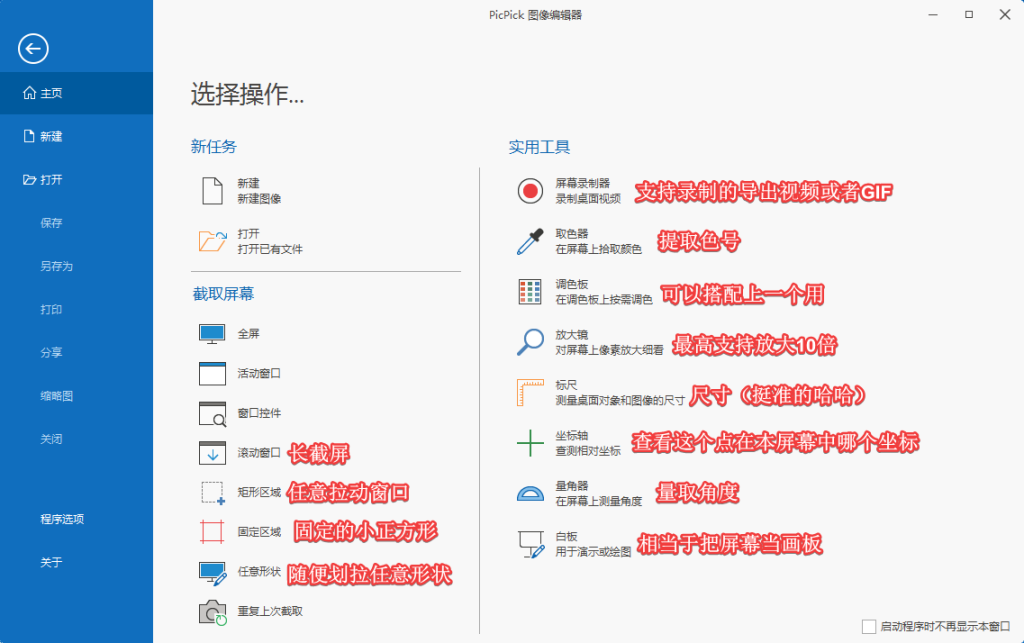Click the 坐标轴 green crosshair icon
The height and width of the screenshot is (643, 1024).
[530, 443]
